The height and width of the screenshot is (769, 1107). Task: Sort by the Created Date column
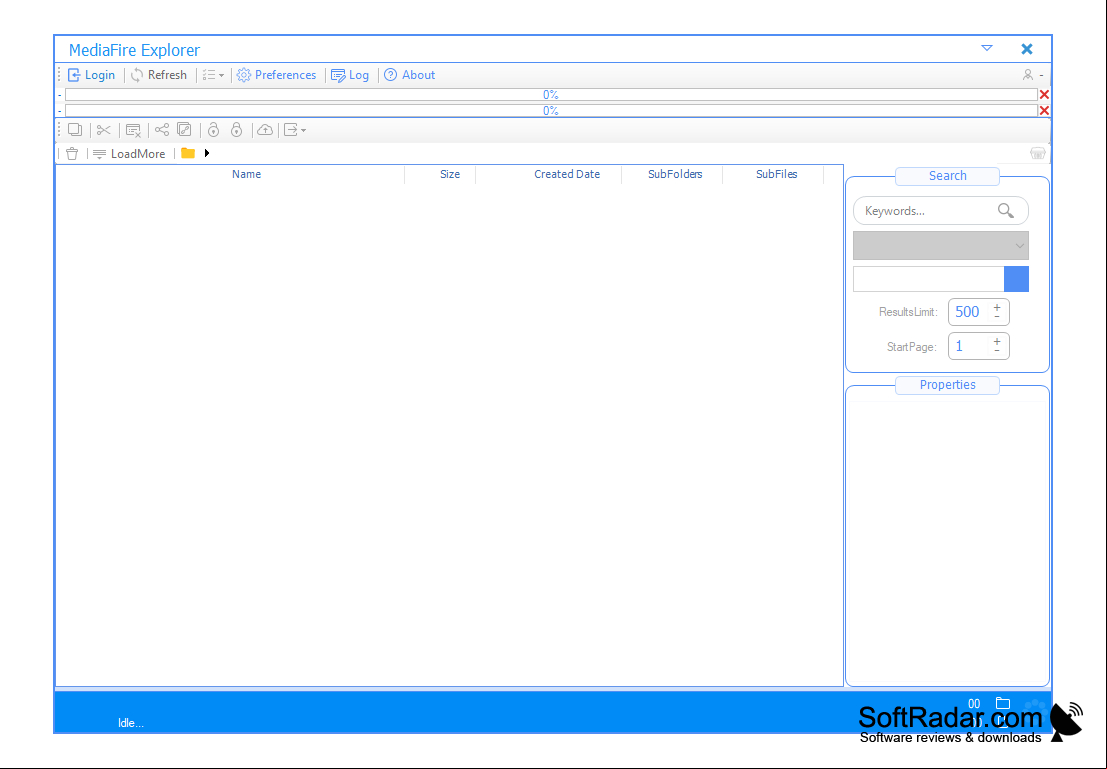tap(567, 174)
